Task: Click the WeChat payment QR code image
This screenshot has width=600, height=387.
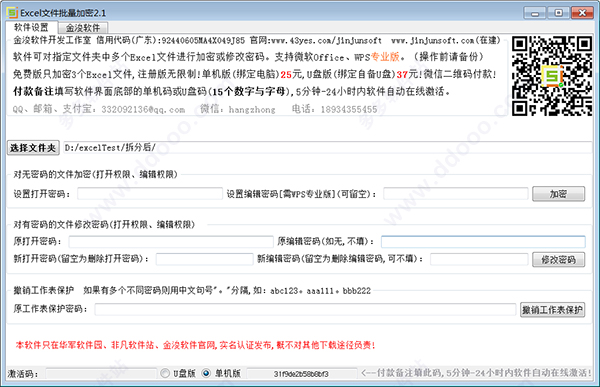Action: pos(552,76)
